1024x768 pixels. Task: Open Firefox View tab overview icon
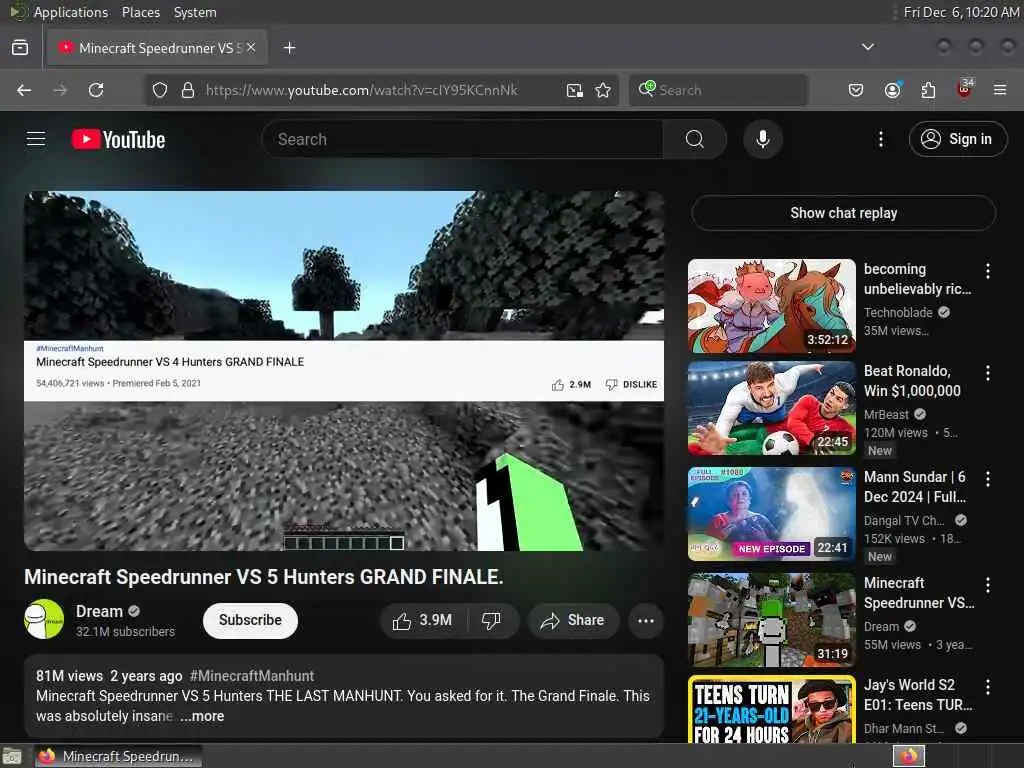click(x=20, y=48)
